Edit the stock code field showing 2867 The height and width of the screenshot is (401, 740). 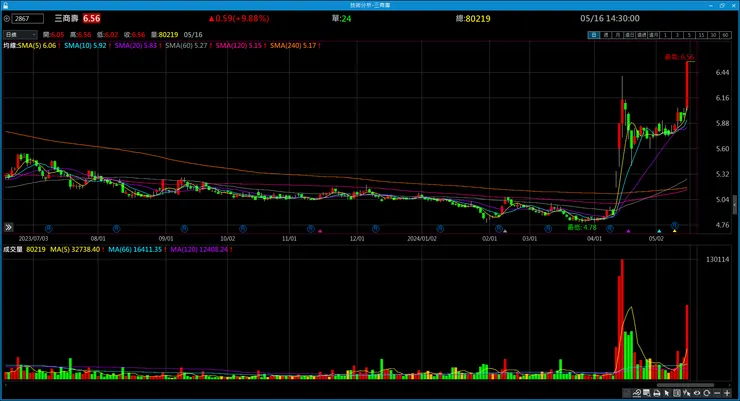tap(28, 18)
